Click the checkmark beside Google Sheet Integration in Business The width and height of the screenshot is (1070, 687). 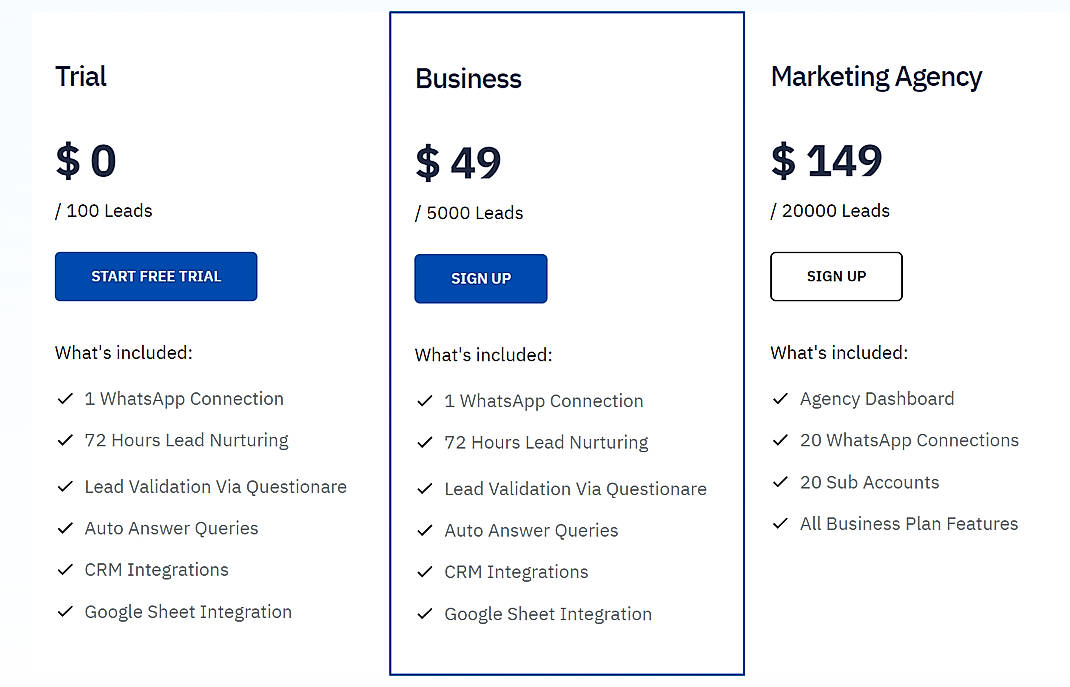(425, 613)
